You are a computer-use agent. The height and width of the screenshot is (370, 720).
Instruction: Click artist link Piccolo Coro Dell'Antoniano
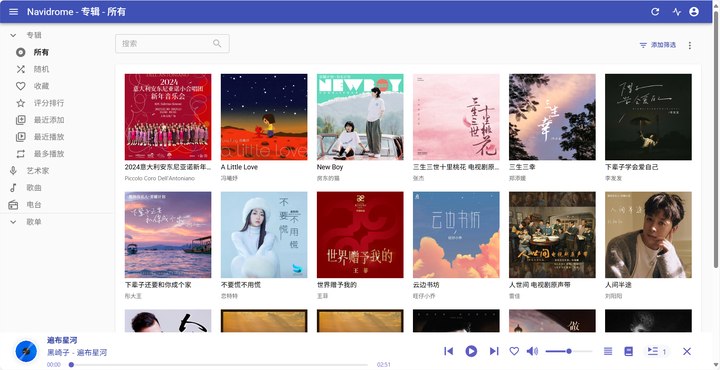(160, 178)
